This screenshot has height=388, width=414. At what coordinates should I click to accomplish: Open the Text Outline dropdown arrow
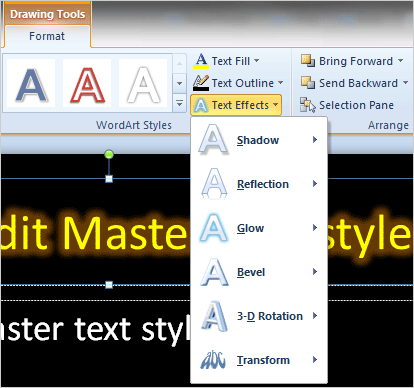click(x=280, y=83)
